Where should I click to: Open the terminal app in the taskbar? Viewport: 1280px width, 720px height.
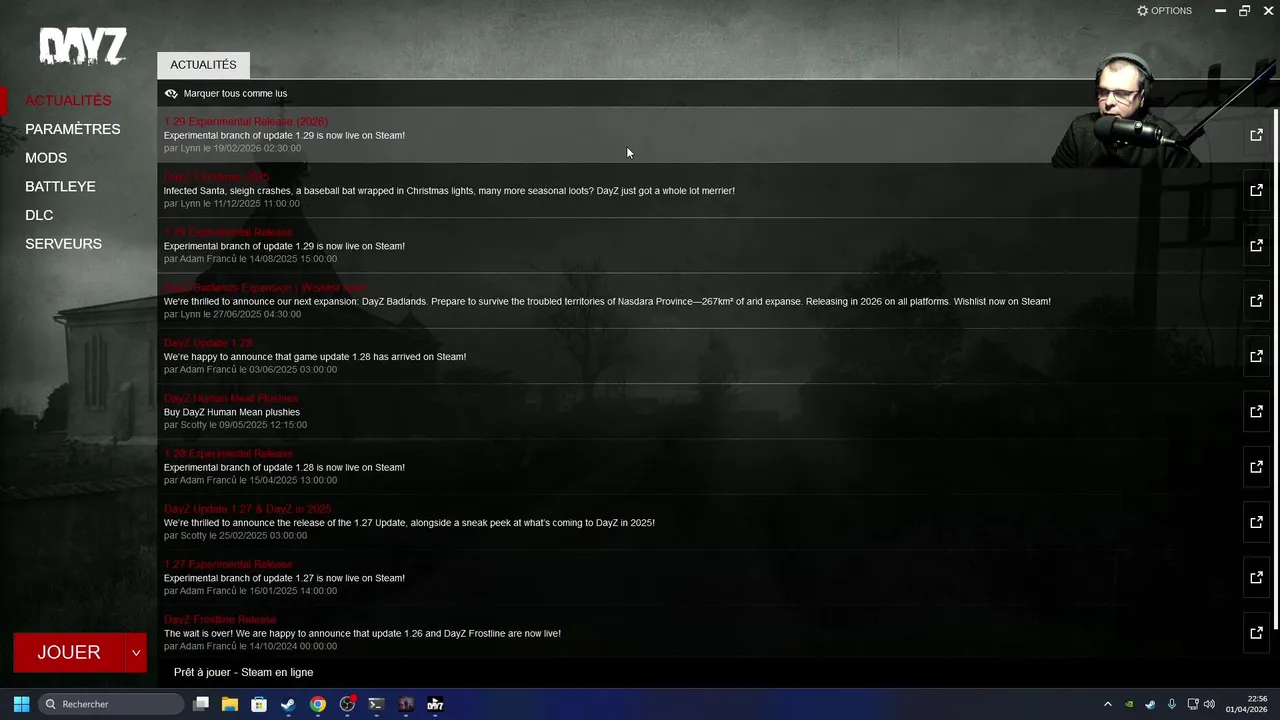click(376, 704)
